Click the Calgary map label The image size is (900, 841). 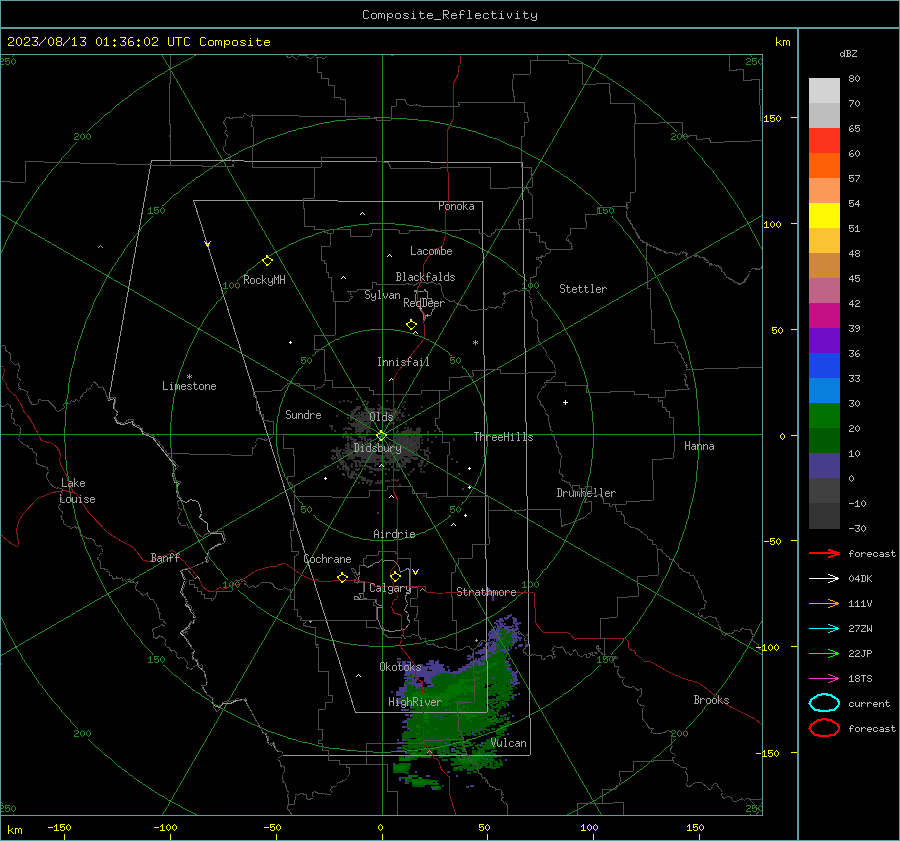(x=390, y=588)
